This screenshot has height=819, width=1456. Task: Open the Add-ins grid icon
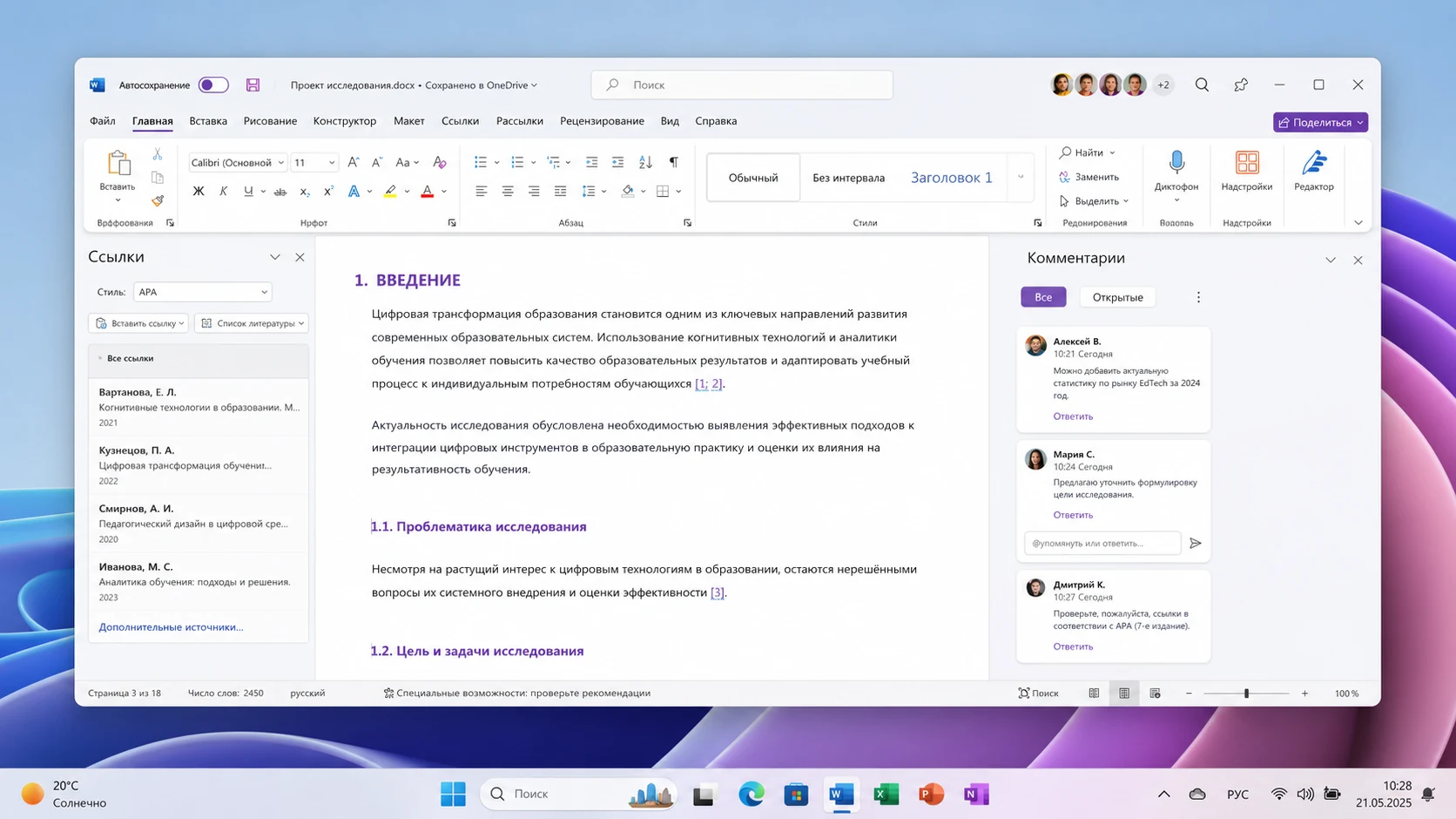pos(1247,162)
